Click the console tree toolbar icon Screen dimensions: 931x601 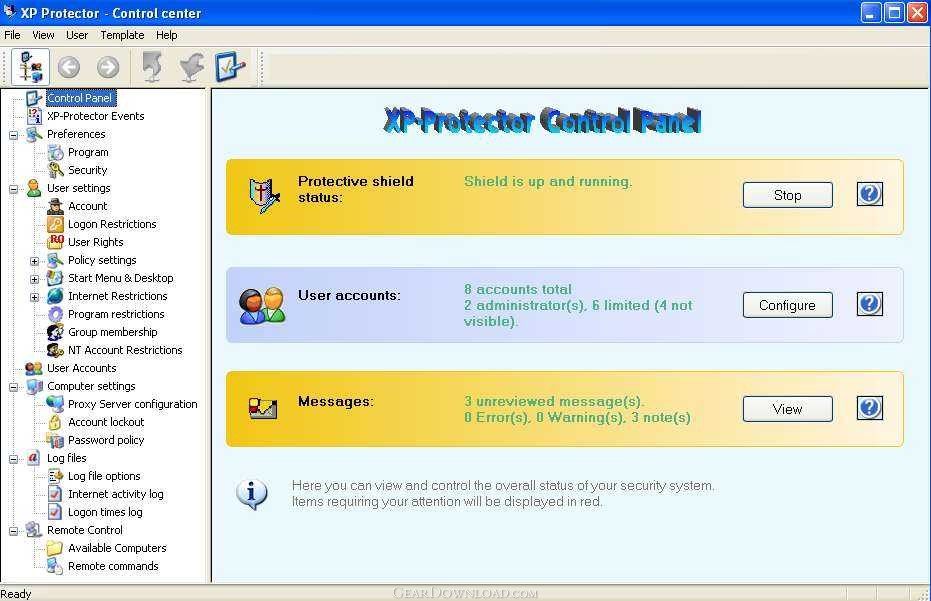coord(30,67)
